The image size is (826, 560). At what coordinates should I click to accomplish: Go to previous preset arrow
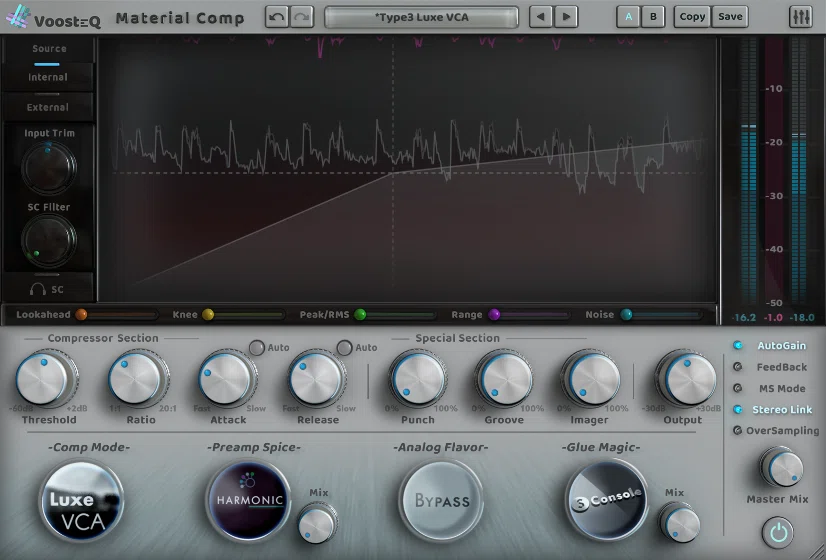(x=540, y=17)
